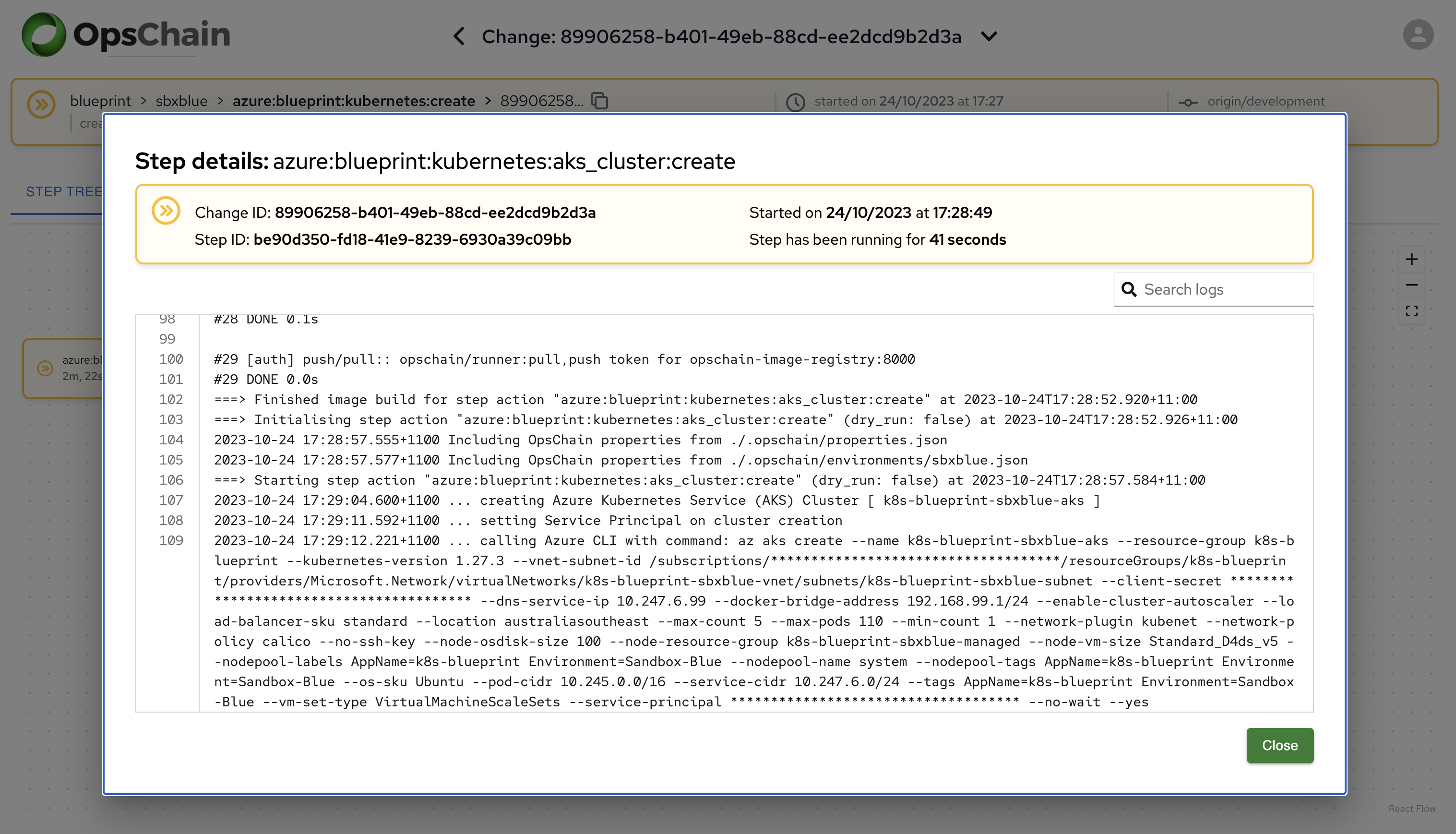This screenshot has width=1456, height=834.
Task: Click the Change ID value text
Action: tap(435, 213)
